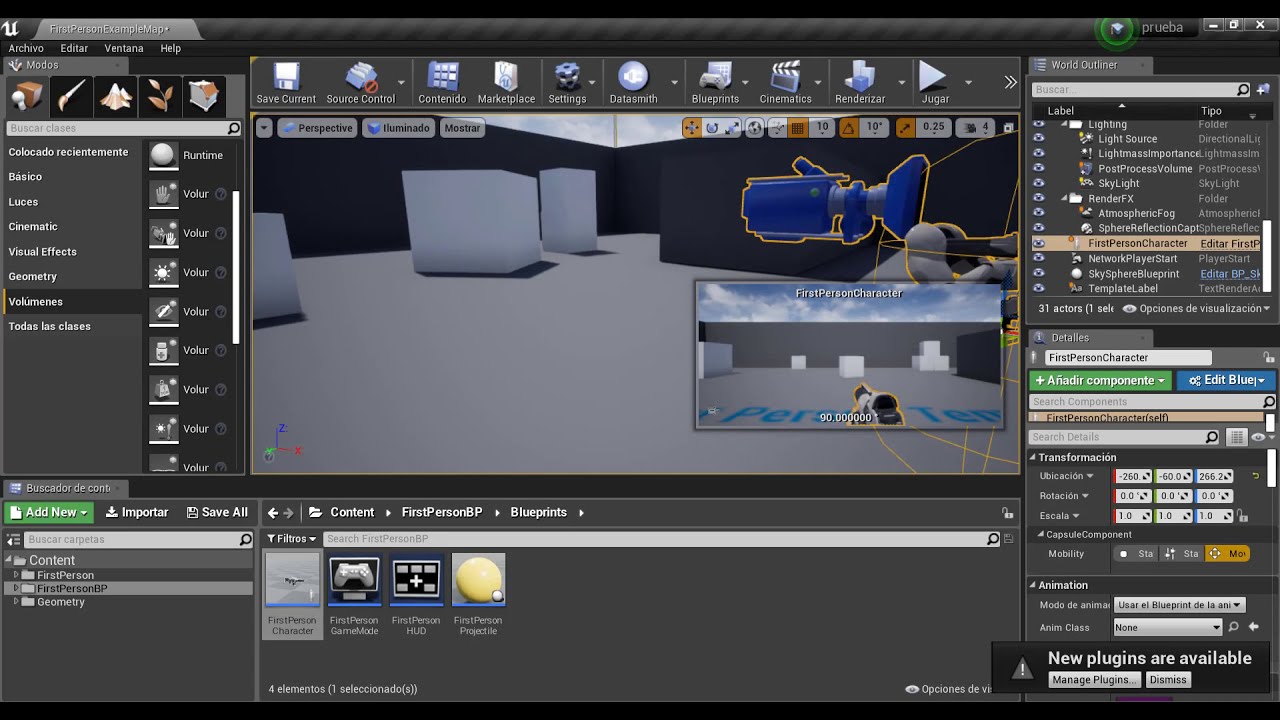Click the surface snapping icon in viewport
Screen dimensions: 1280x720
click(777, 128)
